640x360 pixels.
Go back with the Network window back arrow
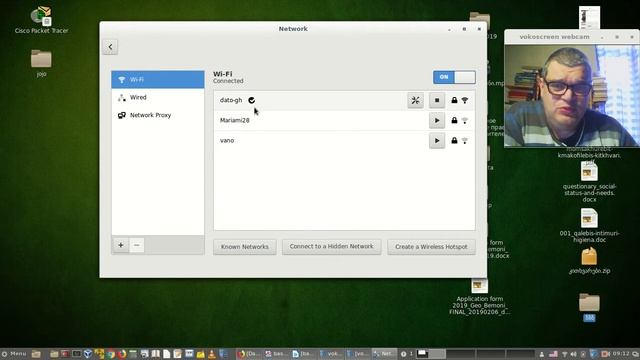(x=110, y=47)
